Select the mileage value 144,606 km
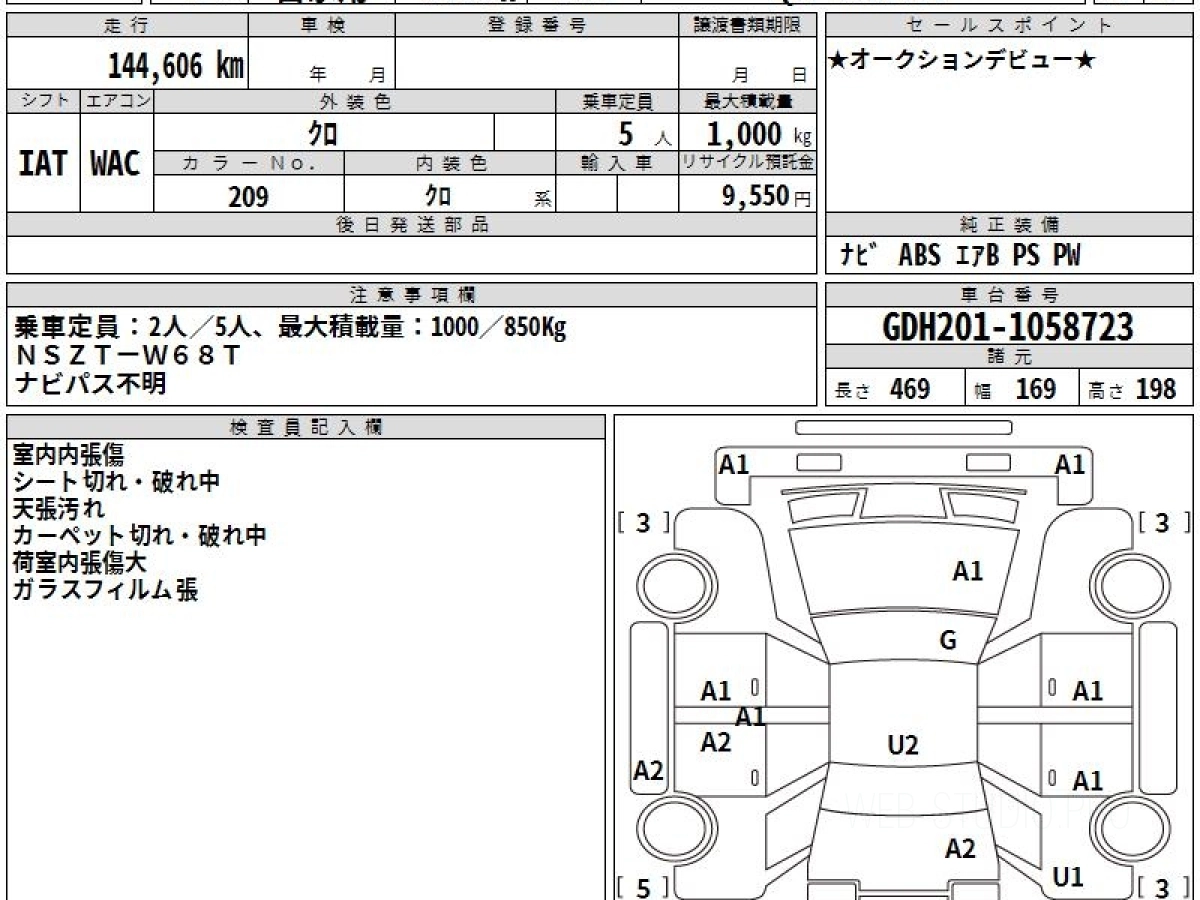 tap(176, 66)
